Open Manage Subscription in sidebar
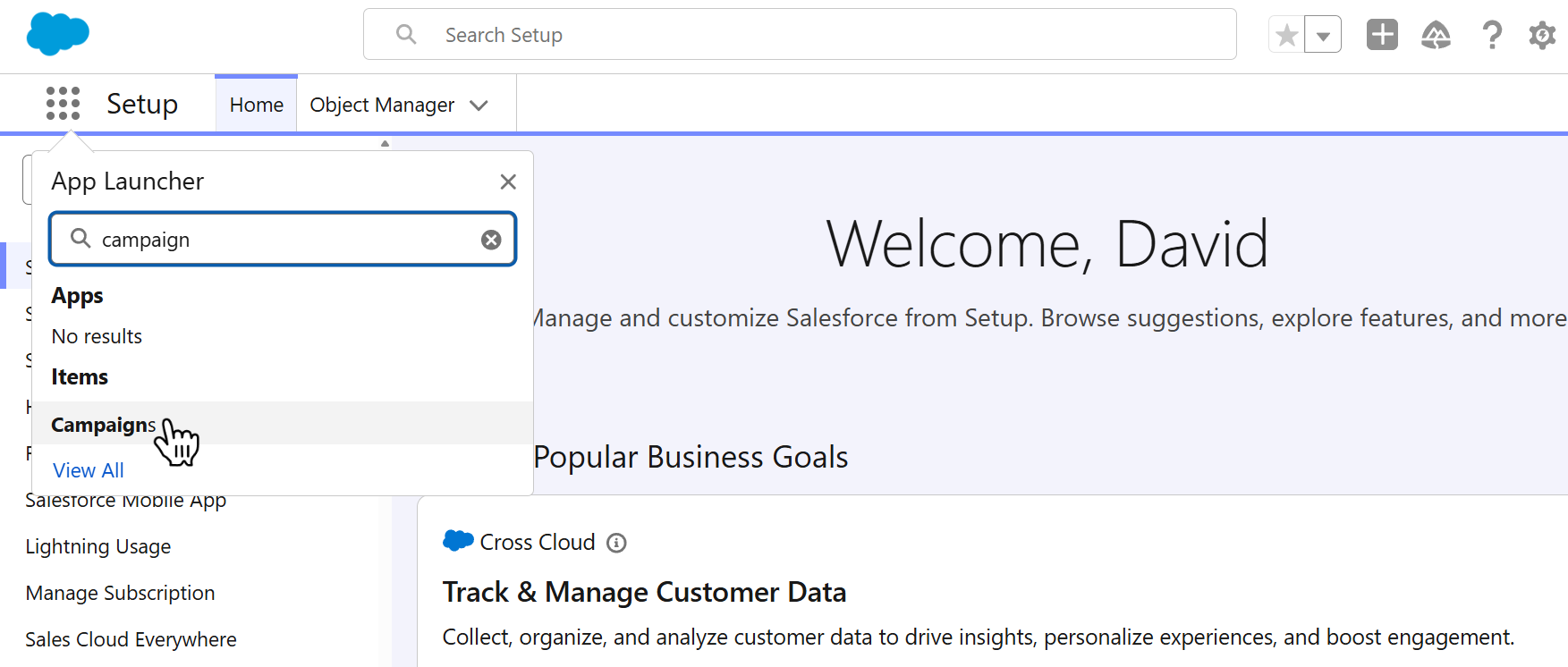1568x667 pixels. [121, 593]
